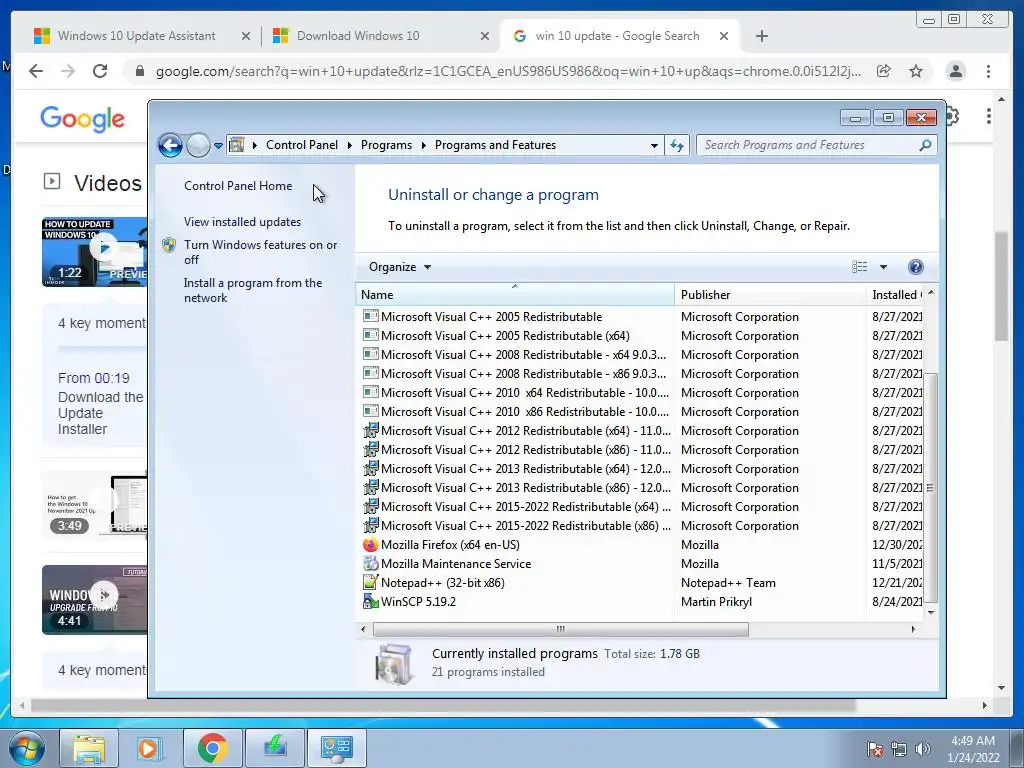
Task: Open Chrome profile icon
Action: click(x=955, y=71)
